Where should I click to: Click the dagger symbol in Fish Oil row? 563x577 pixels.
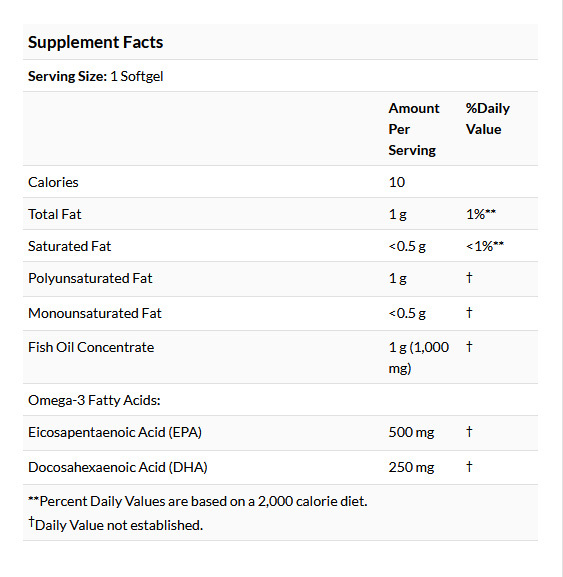[x=469, y=346]
